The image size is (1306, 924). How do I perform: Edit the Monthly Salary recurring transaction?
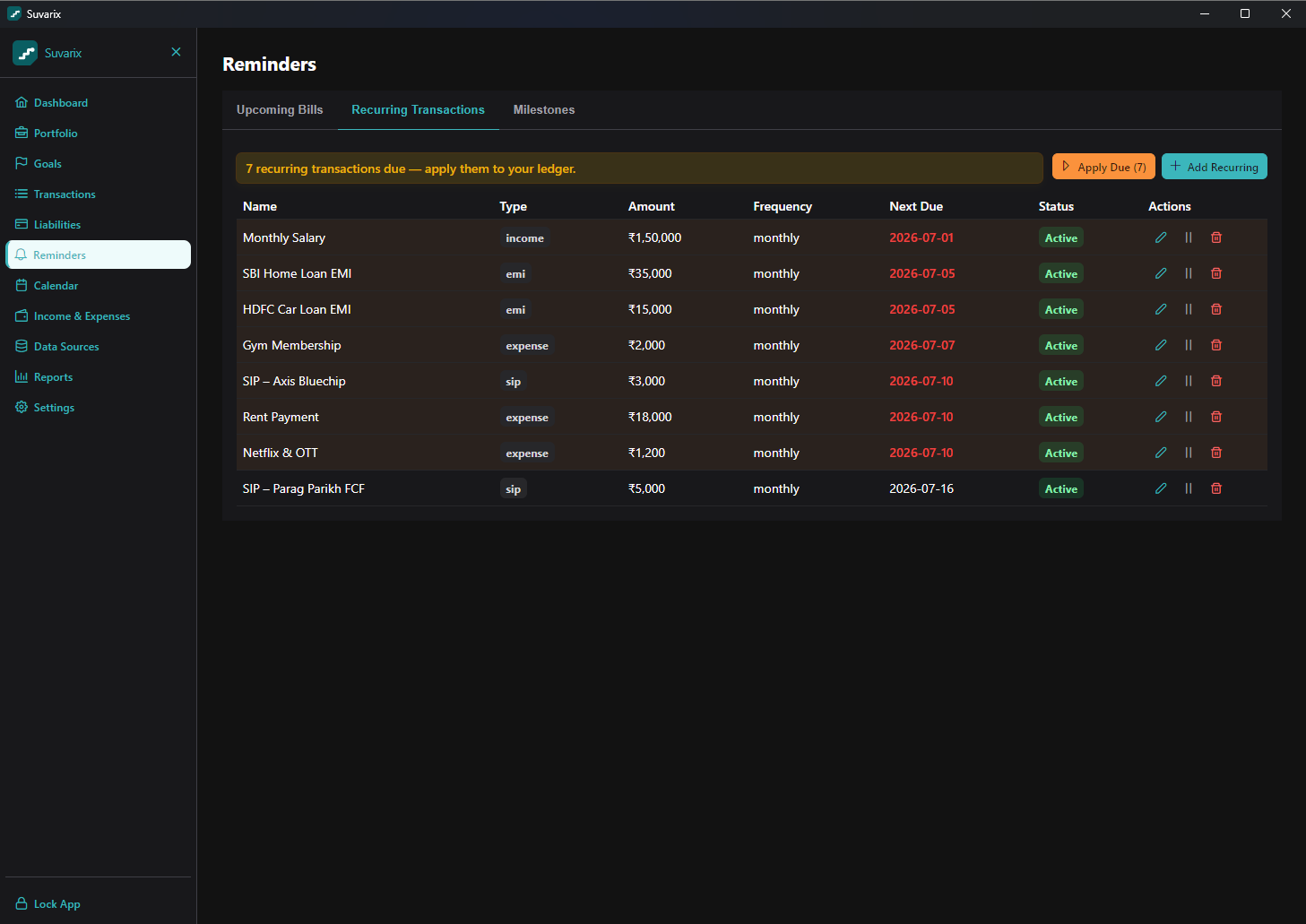pyautogui.click(x=1161, y=237)
